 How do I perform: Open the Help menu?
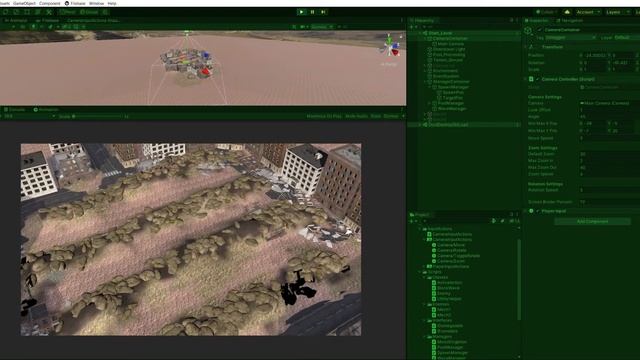pyautogui.click(x=112, y=3)
